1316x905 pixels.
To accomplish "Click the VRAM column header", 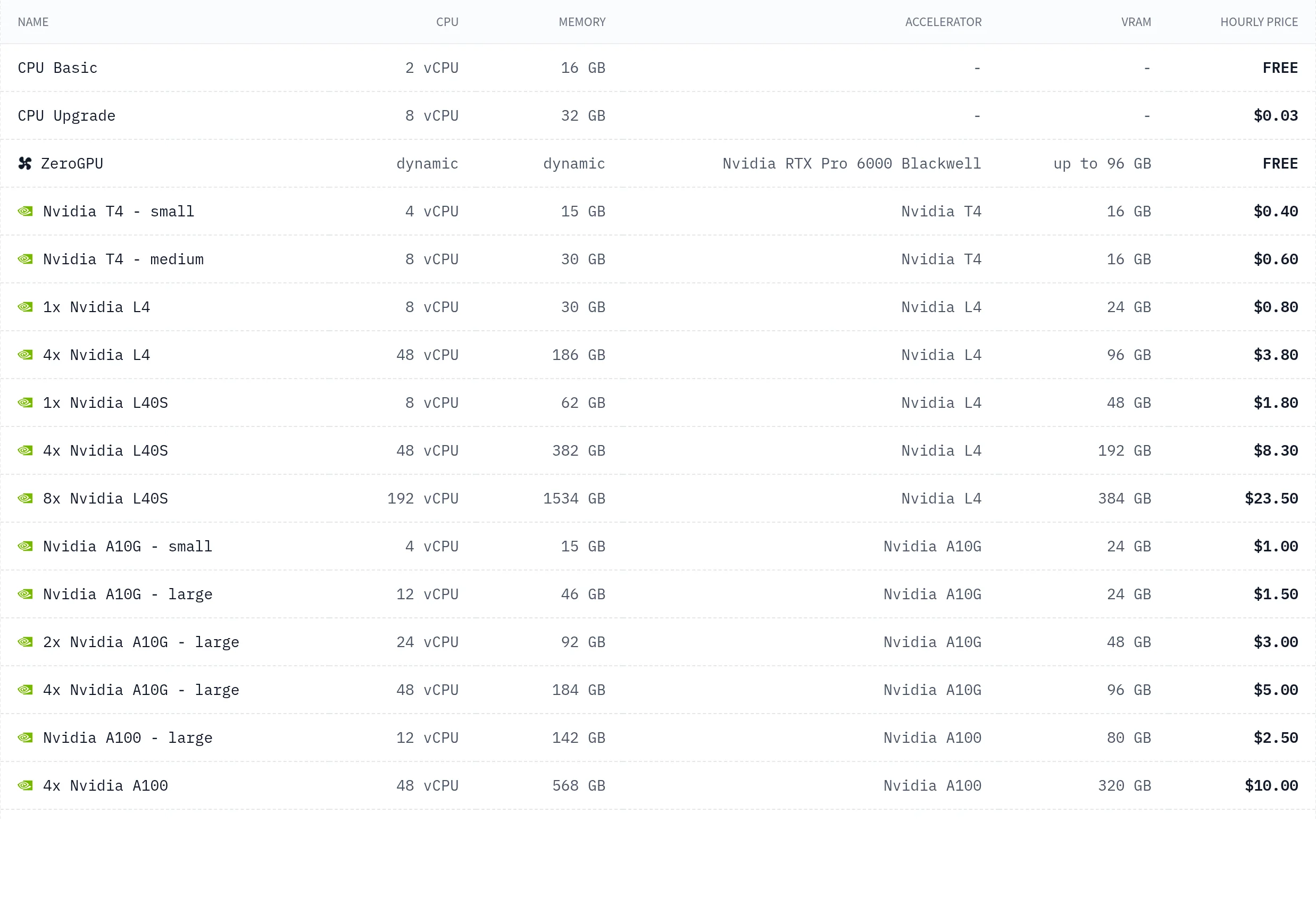I will 1136,22.
